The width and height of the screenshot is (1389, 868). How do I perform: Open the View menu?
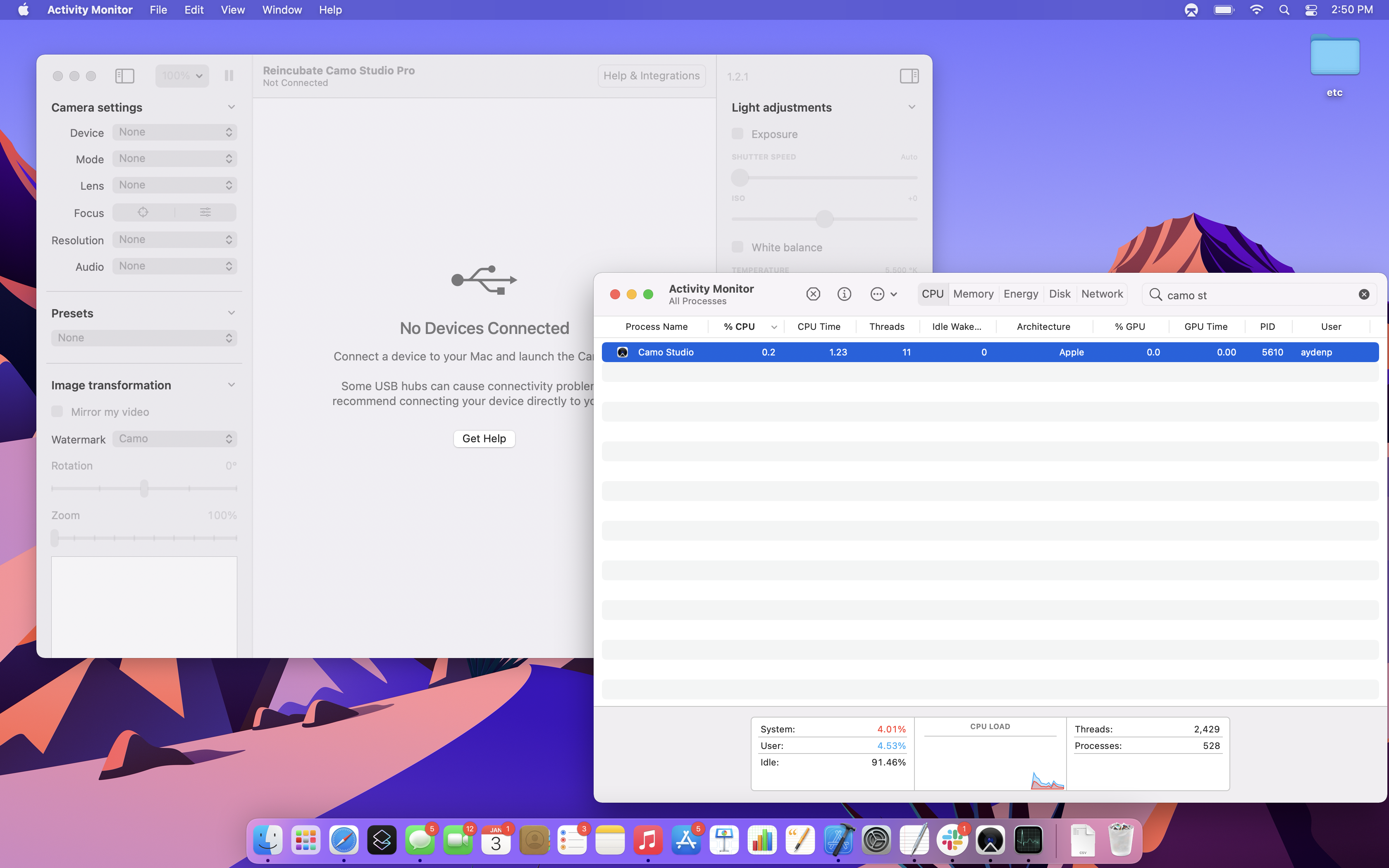232,10
